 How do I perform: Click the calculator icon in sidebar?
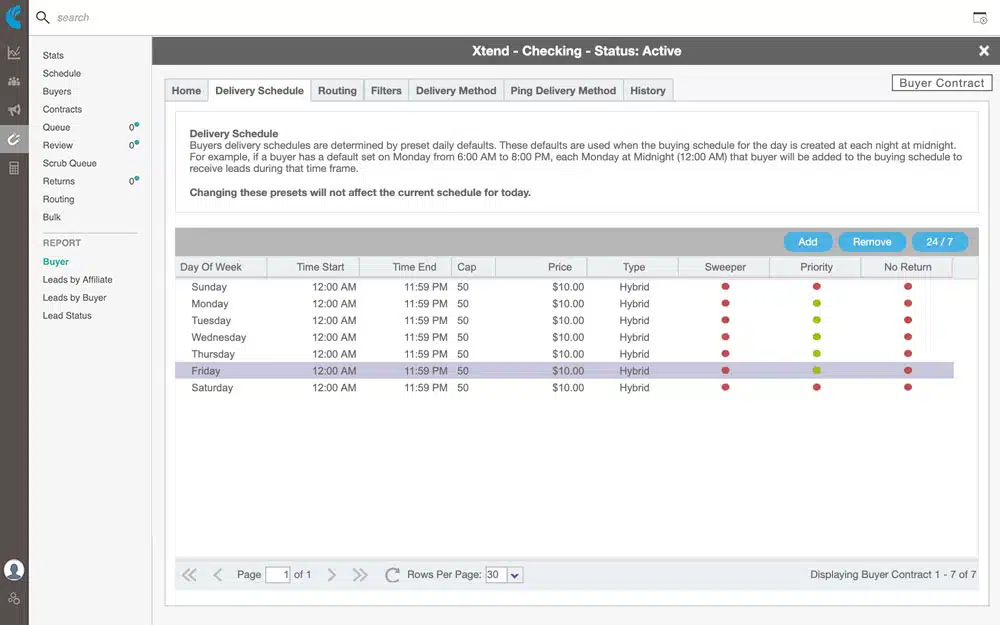coord(14,168)
